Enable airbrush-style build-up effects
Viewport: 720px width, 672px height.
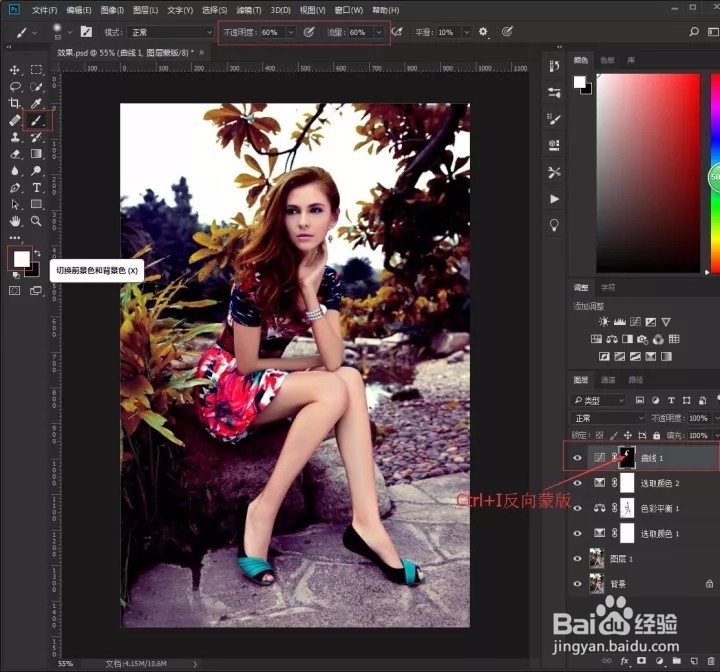pos(397,32)
